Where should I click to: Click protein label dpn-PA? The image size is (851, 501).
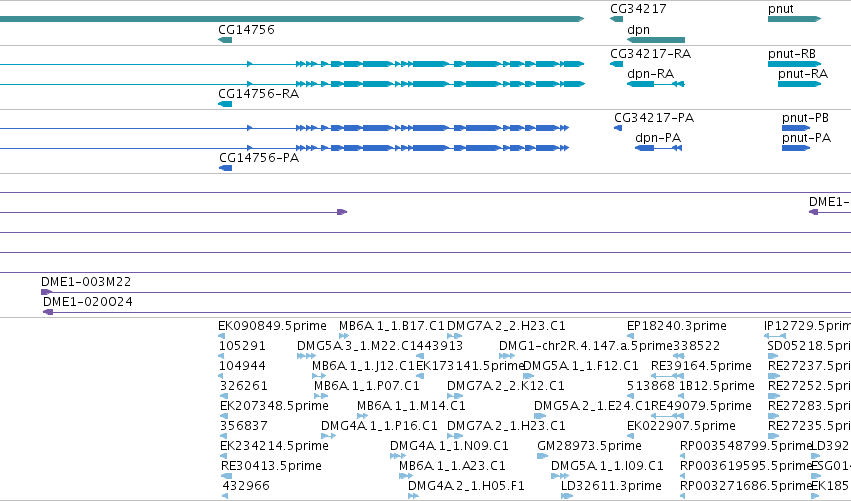658,138
